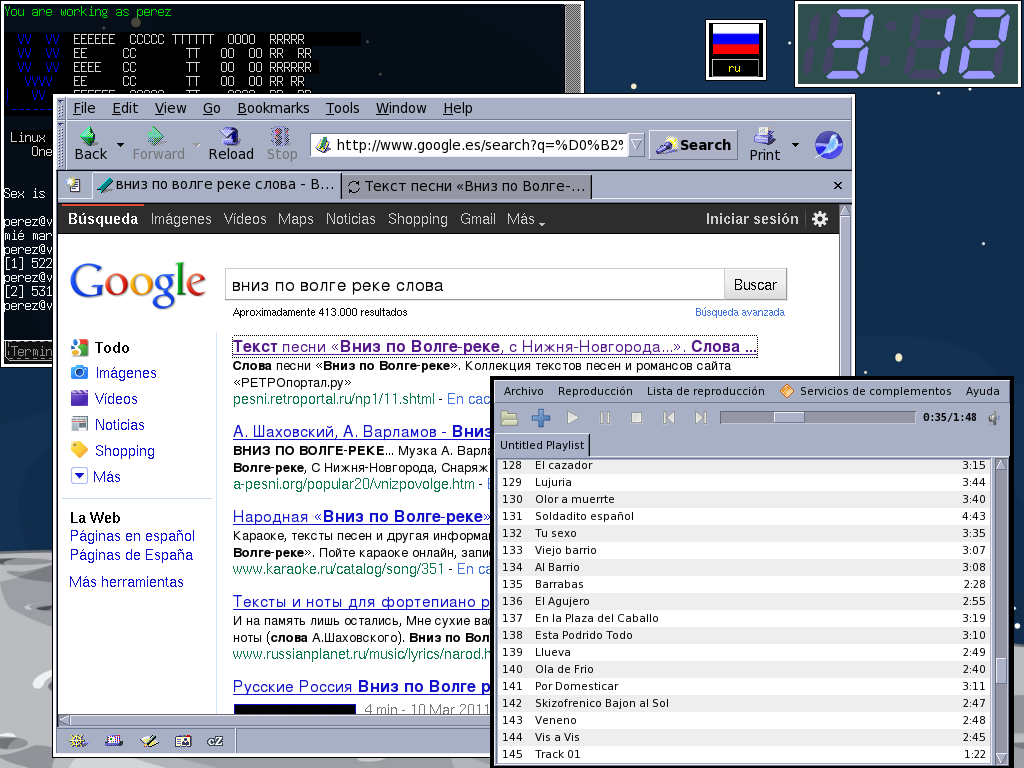The width and height of the screenshot is (1024, 768).
Task: Open the Bookmarks menu
Action: click(273, 108)
